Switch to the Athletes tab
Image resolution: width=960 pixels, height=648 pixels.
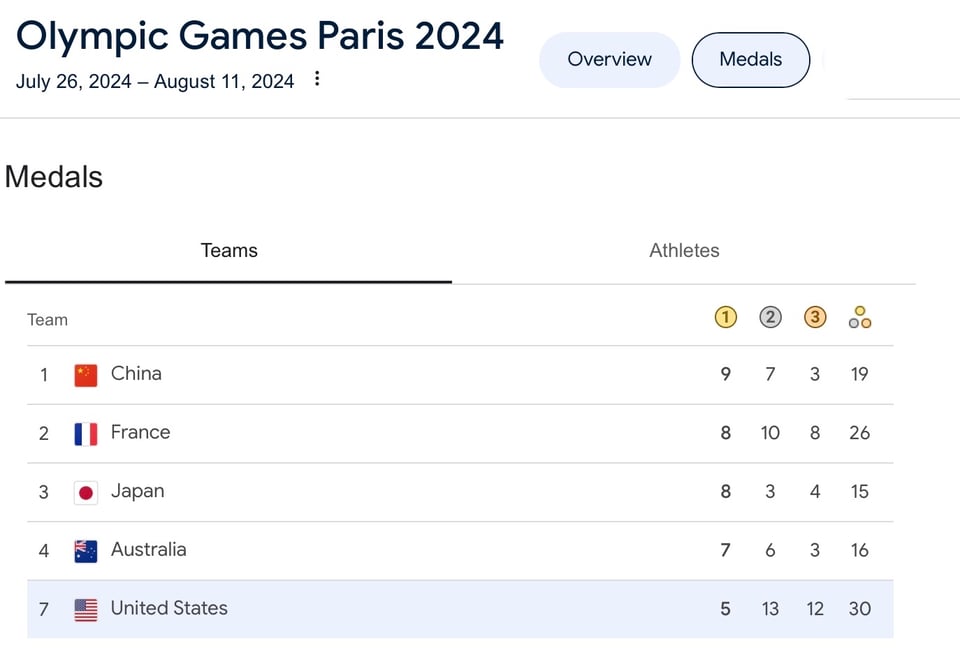(684, 251)
